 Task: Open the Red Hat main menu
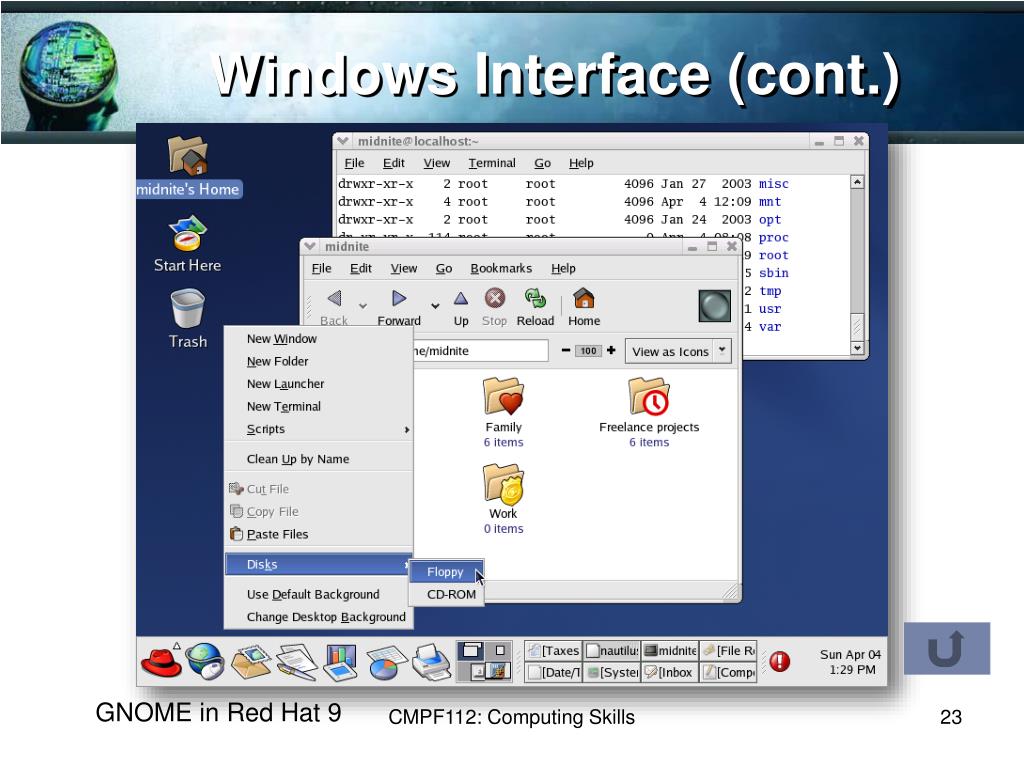point(161,661)
